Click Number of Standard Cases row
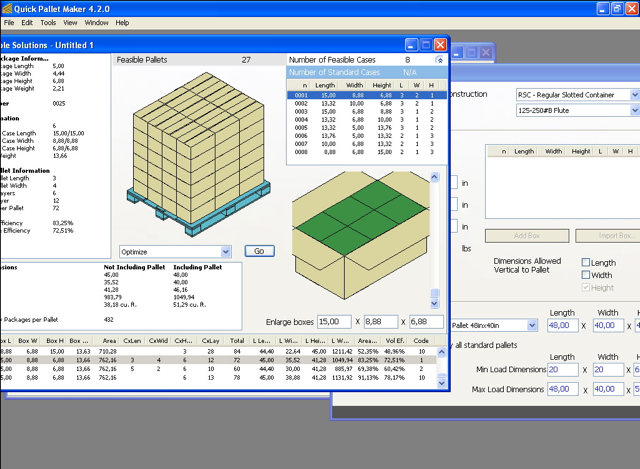This screenshot has height=469, width=640. pyautogui.click(x=367, y=72)
